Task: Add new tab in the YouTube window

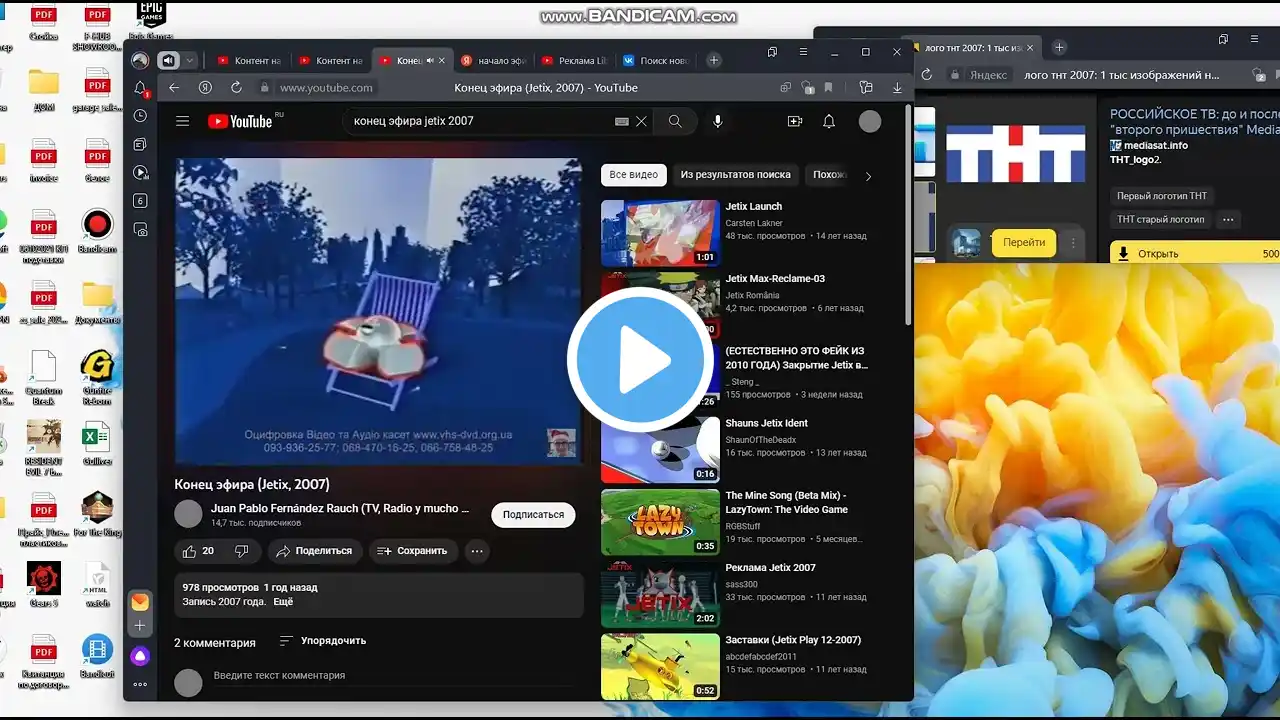Action: point(713,60)
